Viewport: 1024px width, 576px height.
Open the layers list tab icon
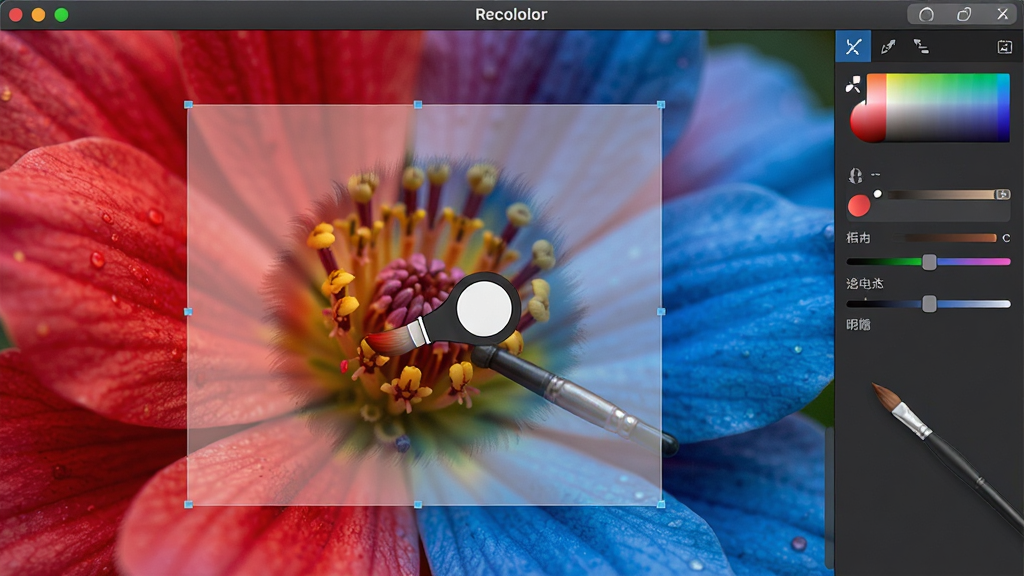click(921, 46)
